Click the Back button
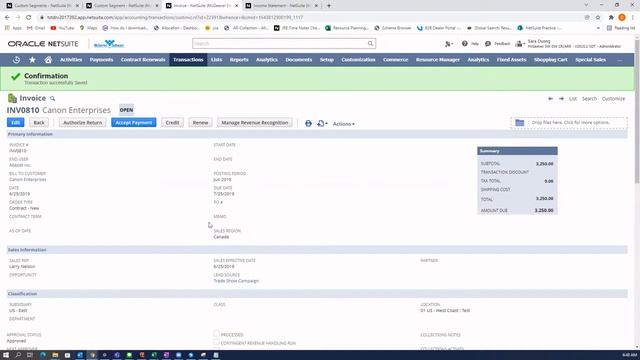The height and width of the screenshot is (360, 640). coord(39,122)
